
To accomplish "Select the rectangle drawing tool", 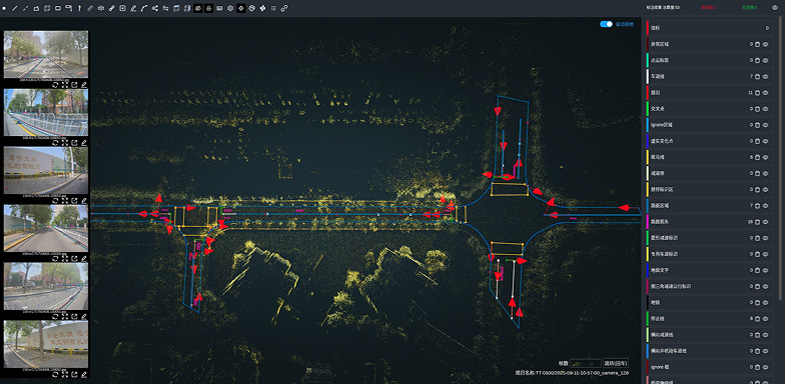I will pyautogui.click(x=58, y=8).
